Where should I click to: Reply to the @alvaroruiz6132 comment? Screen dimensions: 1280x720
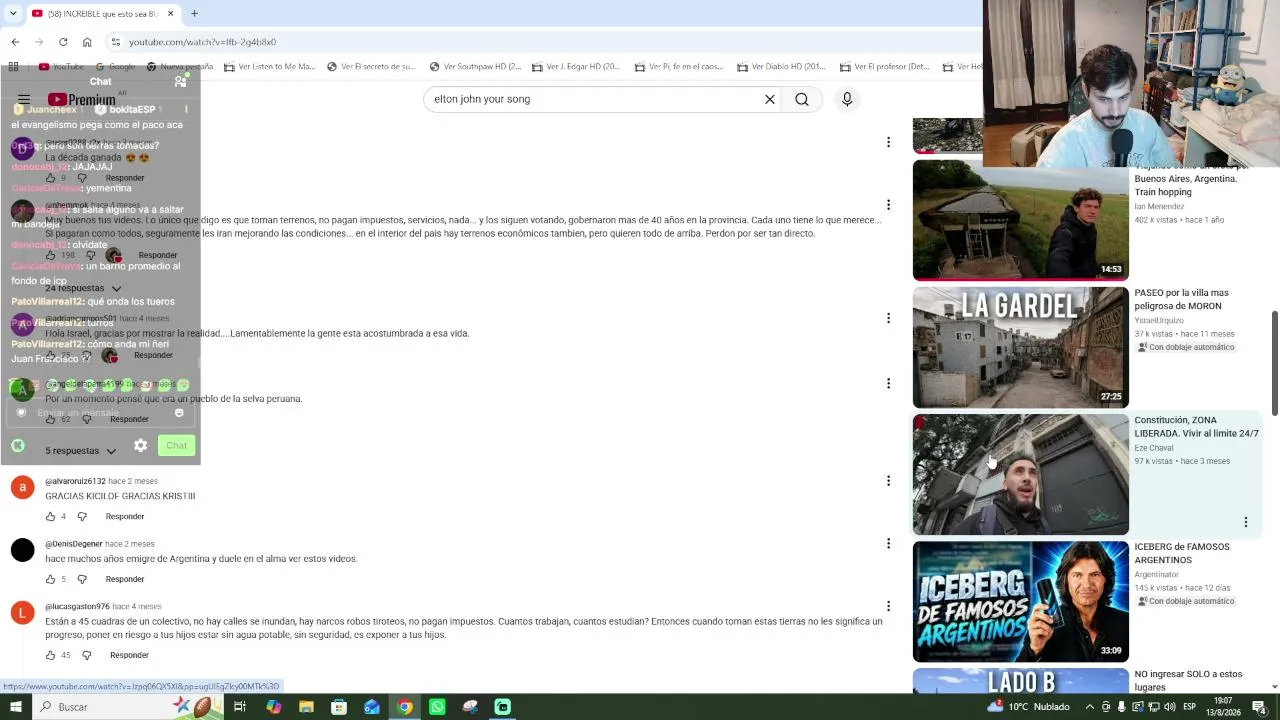click(125, 516)
